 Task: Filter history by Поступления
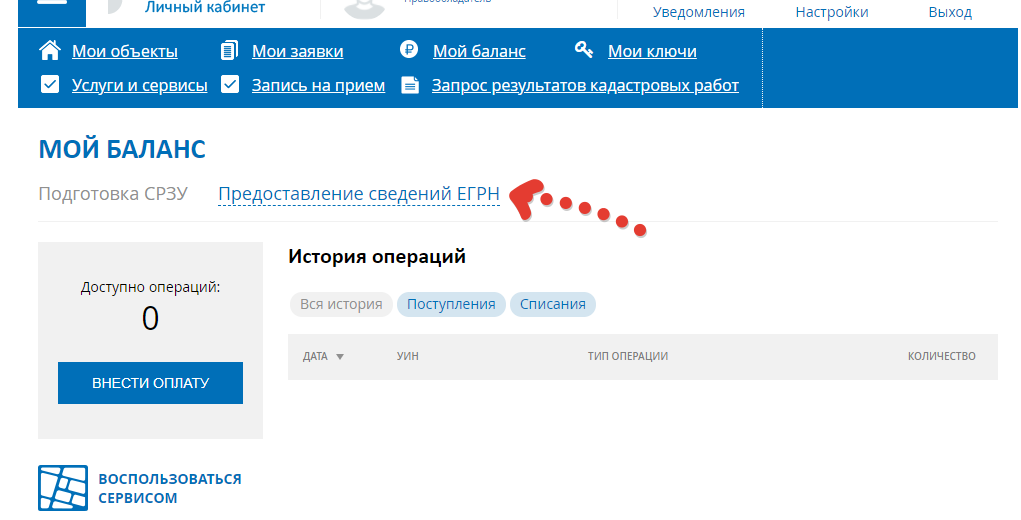(451, 304)
